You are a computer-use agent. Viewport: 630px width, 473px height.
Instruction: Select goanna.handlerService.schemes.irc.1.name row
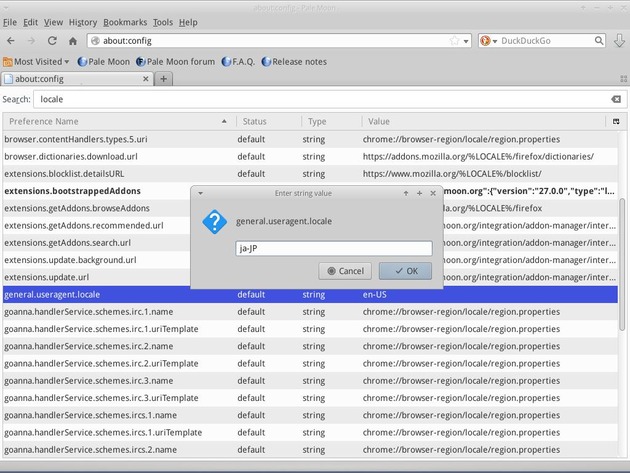point(310,312)
